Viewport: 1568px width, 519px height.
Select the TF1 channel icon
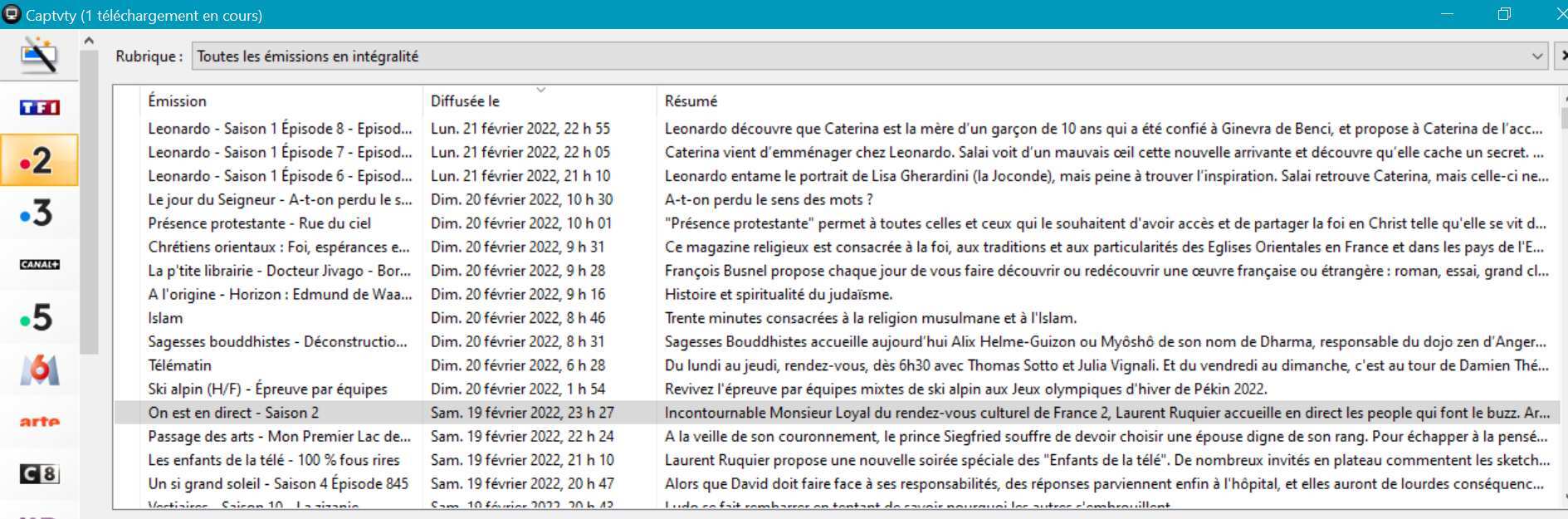40,107
